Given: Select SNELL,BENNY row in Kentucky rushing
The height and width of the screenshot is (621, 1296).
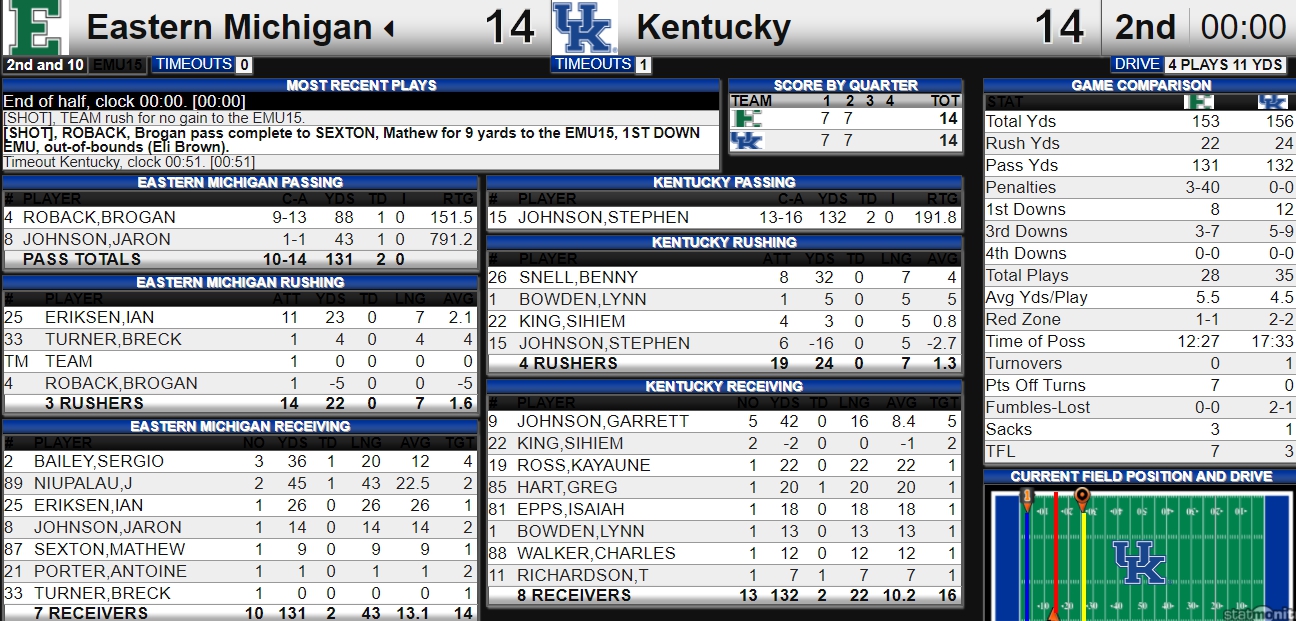Looking at the screenshot, I should (724, 277).
